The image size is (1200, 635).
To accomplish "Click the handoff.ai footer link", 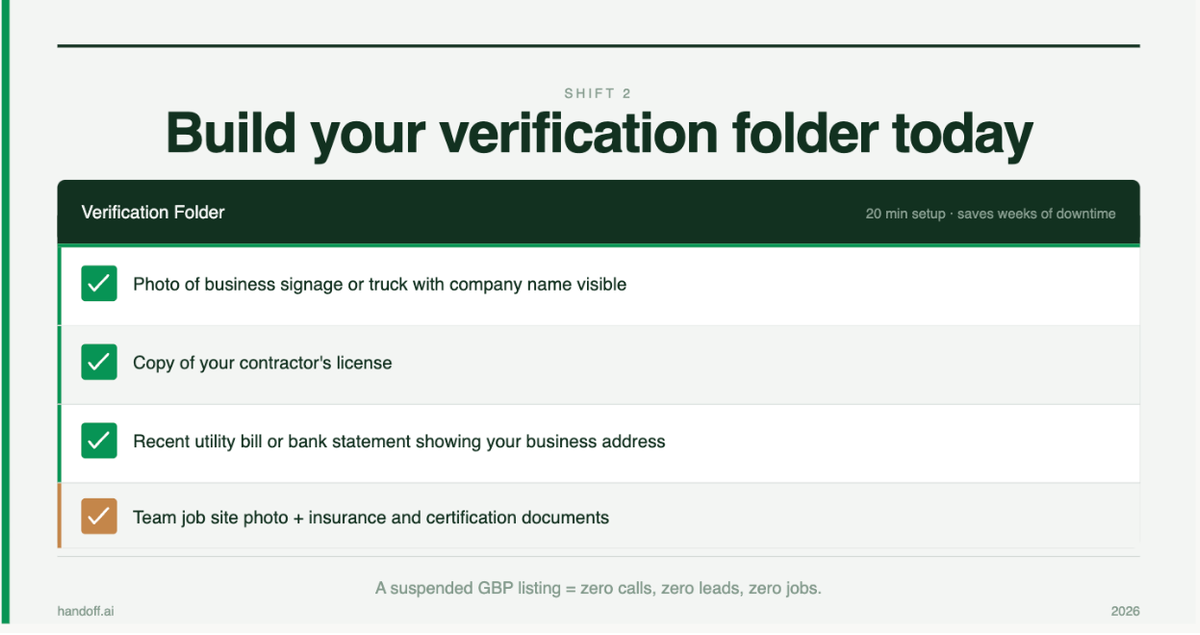I will 86,611.
